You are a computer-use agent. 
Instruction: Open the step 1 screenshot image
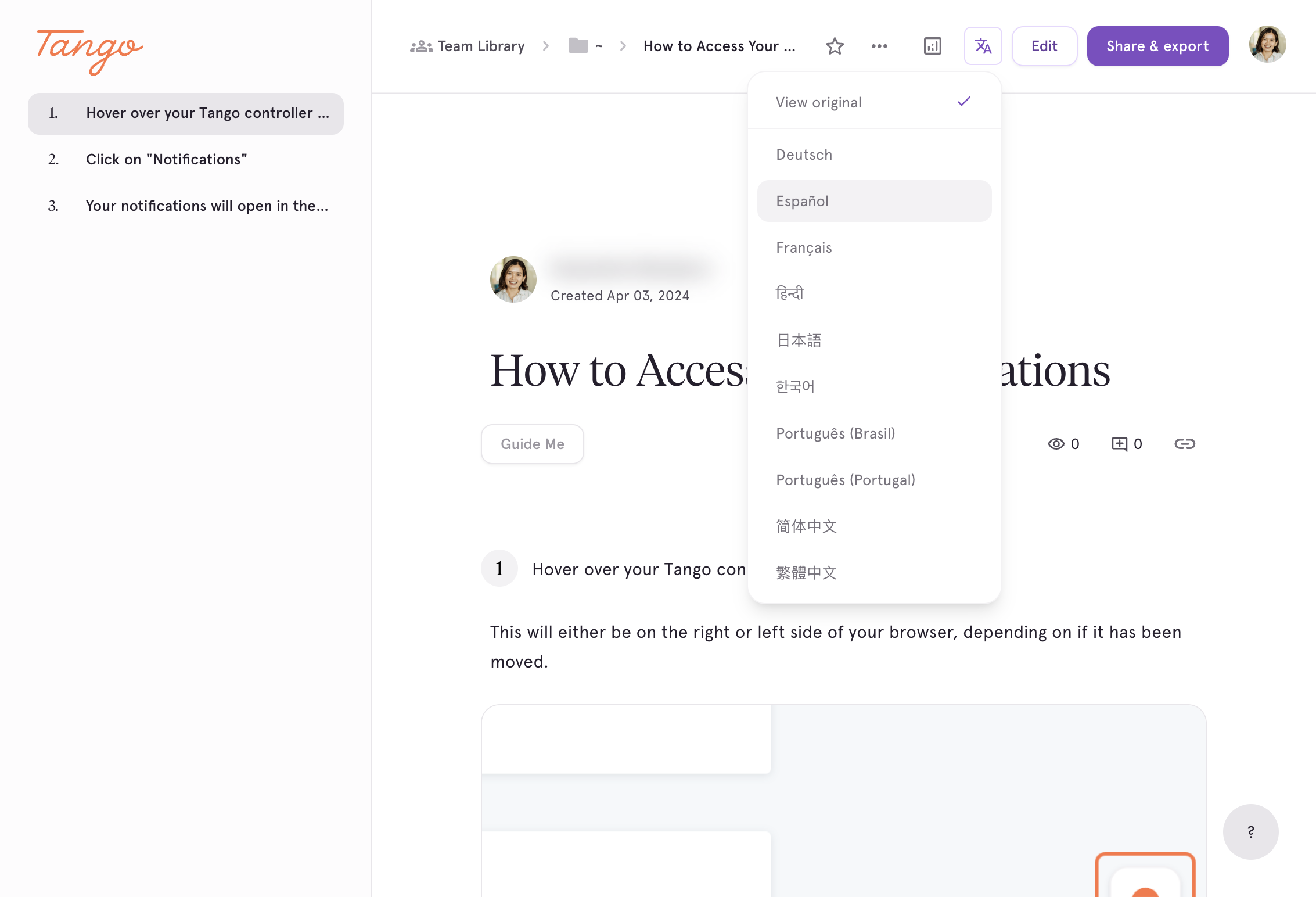843,801
